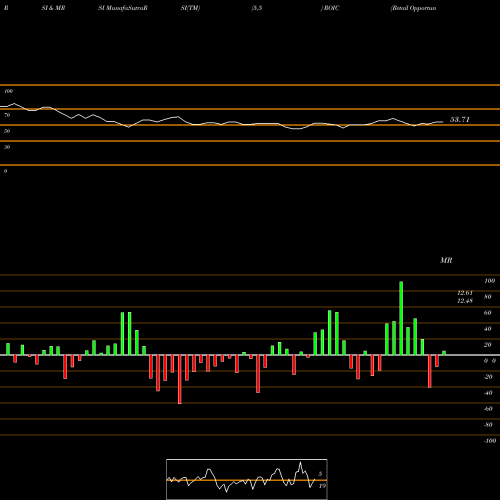Click the MR panel label

[446, 260]
